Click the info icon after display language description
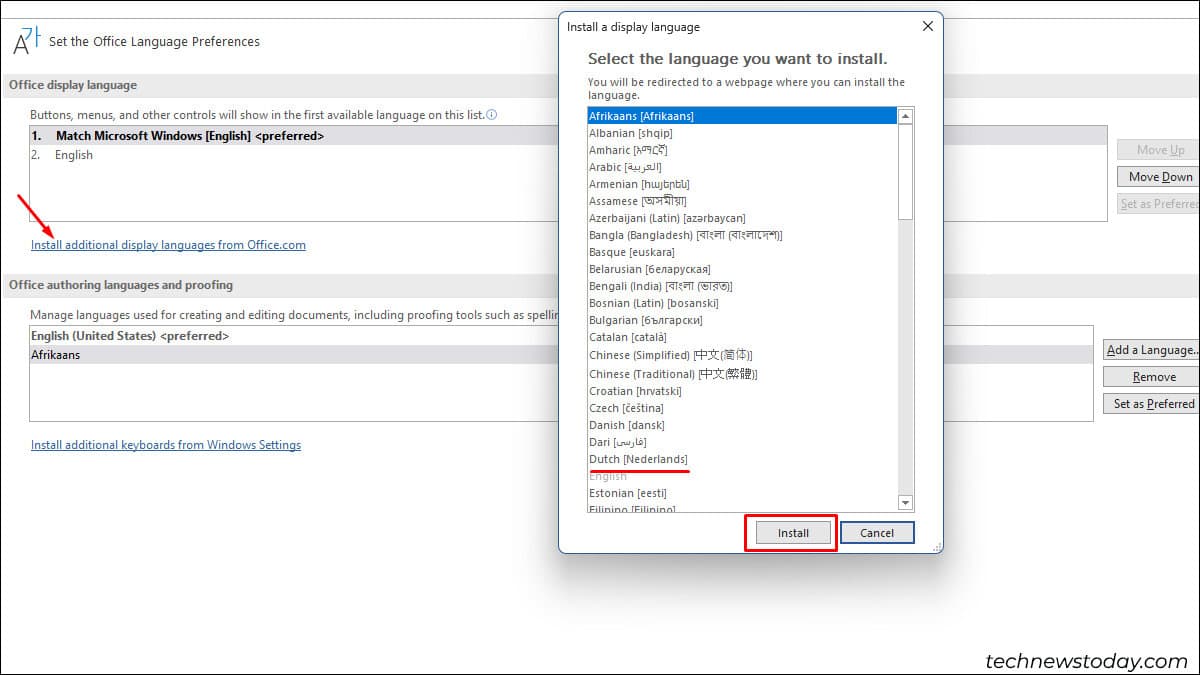The width and height of the screenshot is (1200, 675). pos(491,115)
